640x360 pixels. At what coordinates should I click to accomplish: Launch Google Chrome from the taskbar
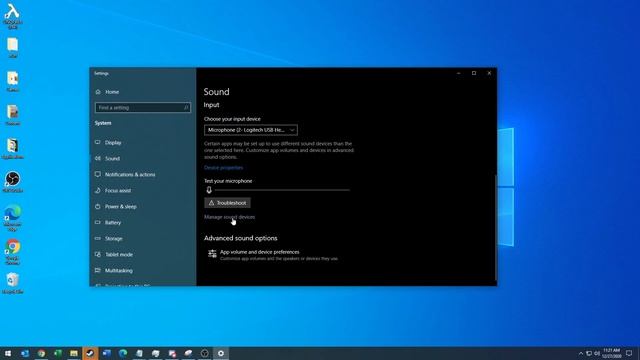[41, 353]
